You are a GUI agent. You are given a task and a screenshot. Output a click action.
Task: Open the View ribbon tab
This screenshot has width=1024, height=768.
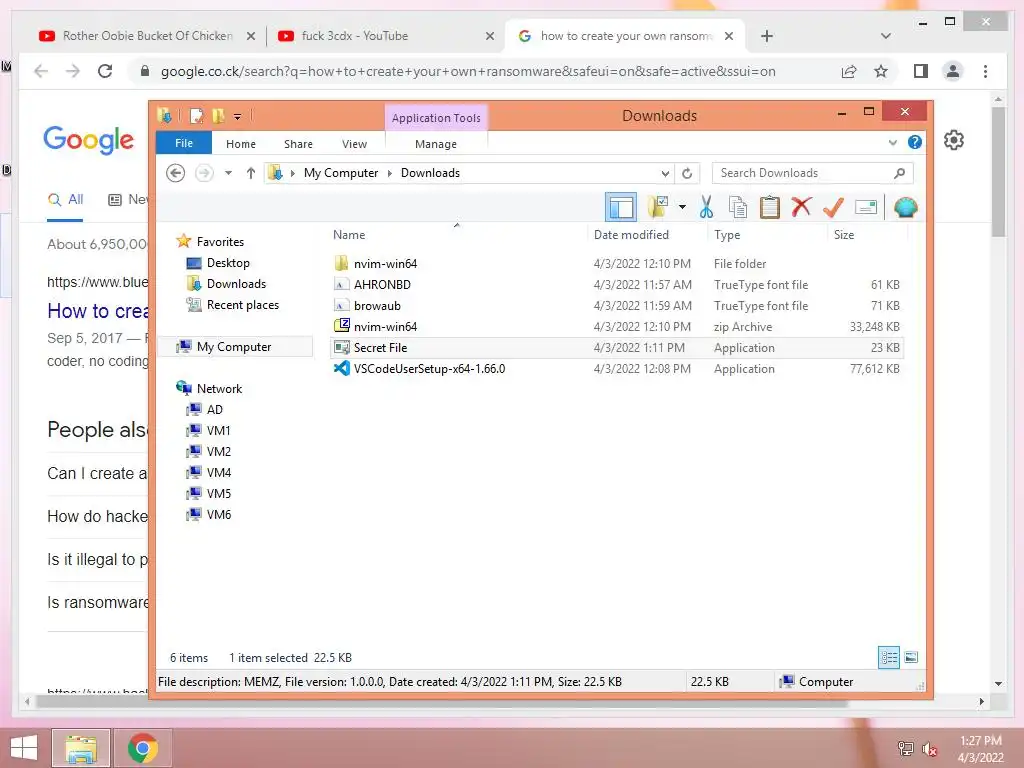coord(354,144)
